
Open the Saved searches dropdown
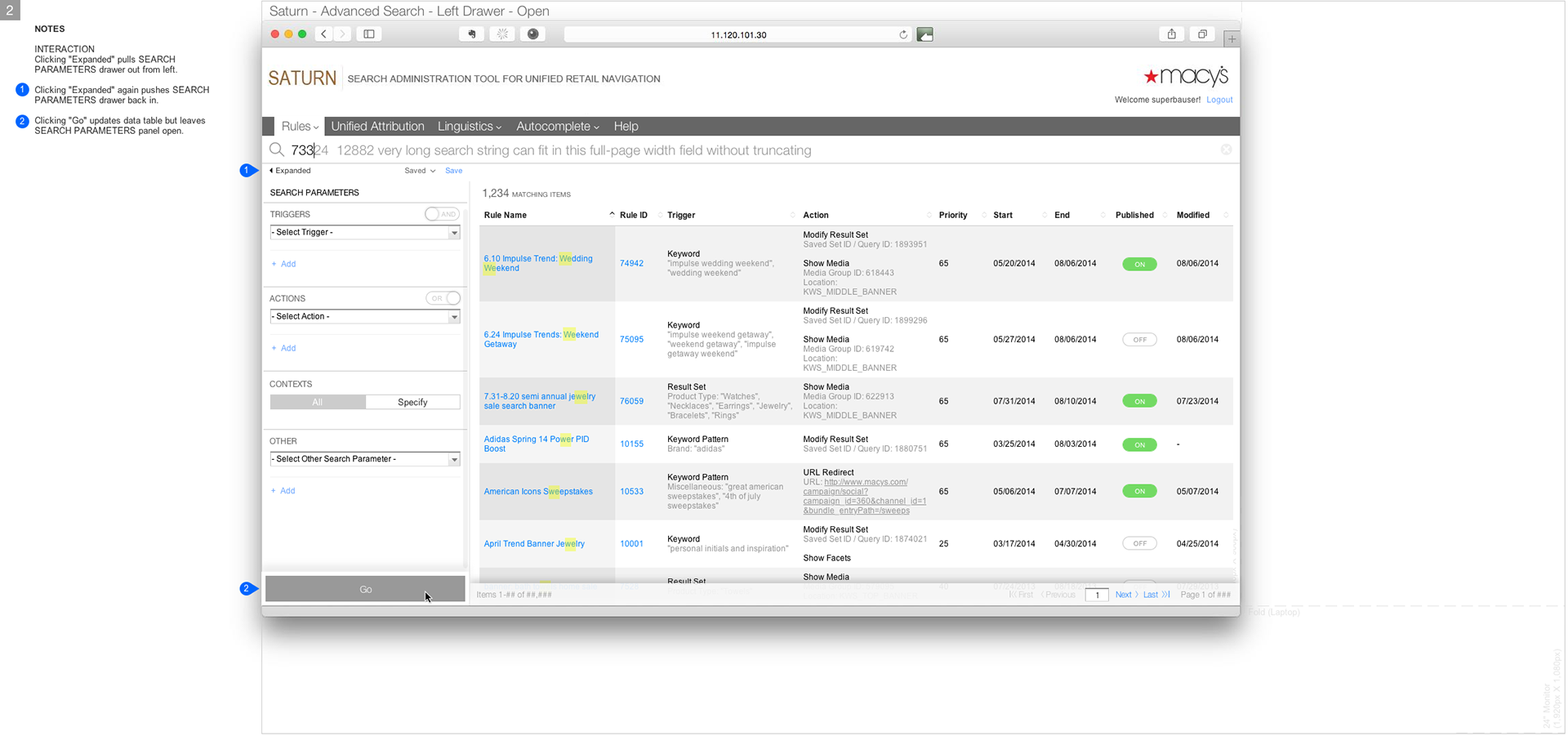coord(420,171)
